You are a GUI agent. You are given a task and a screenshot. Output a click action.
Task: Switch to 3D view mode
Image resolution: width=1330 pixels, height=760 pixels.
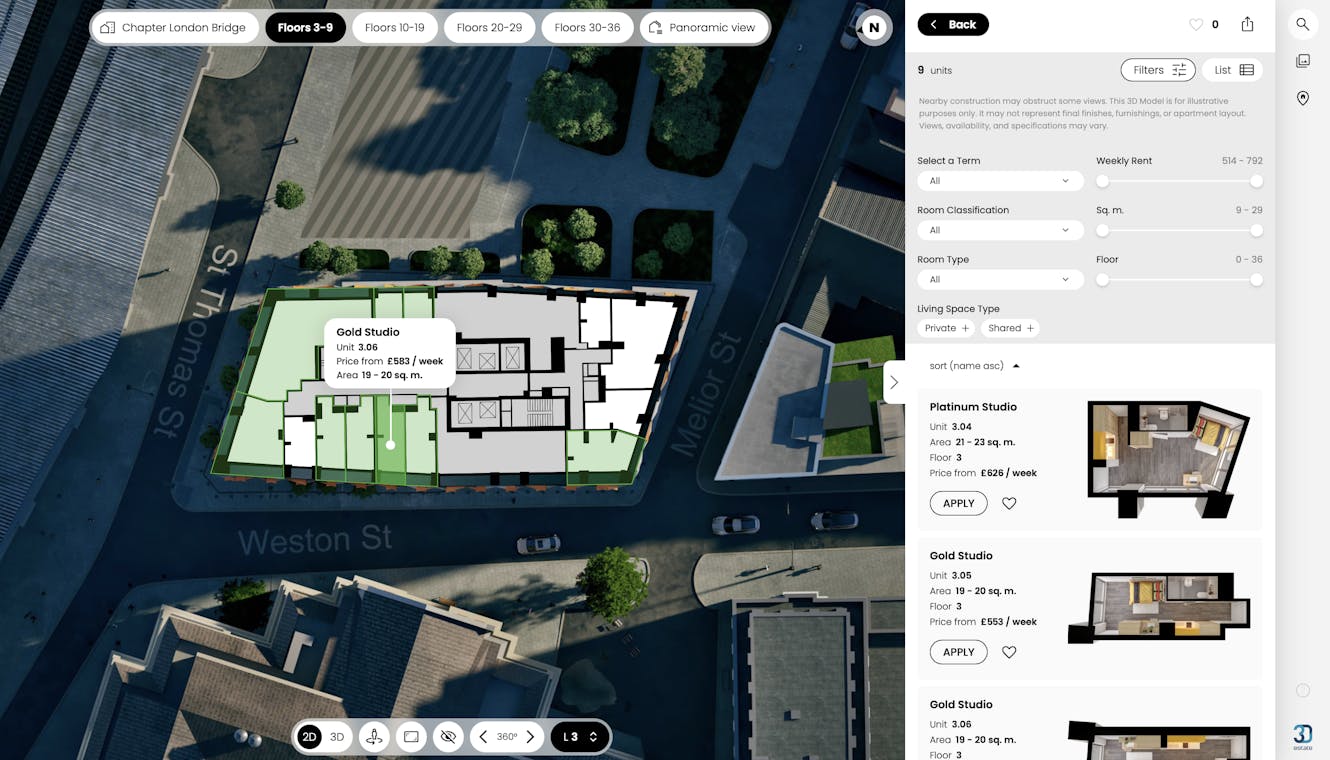pyautogui.click(x=337, y=737)
